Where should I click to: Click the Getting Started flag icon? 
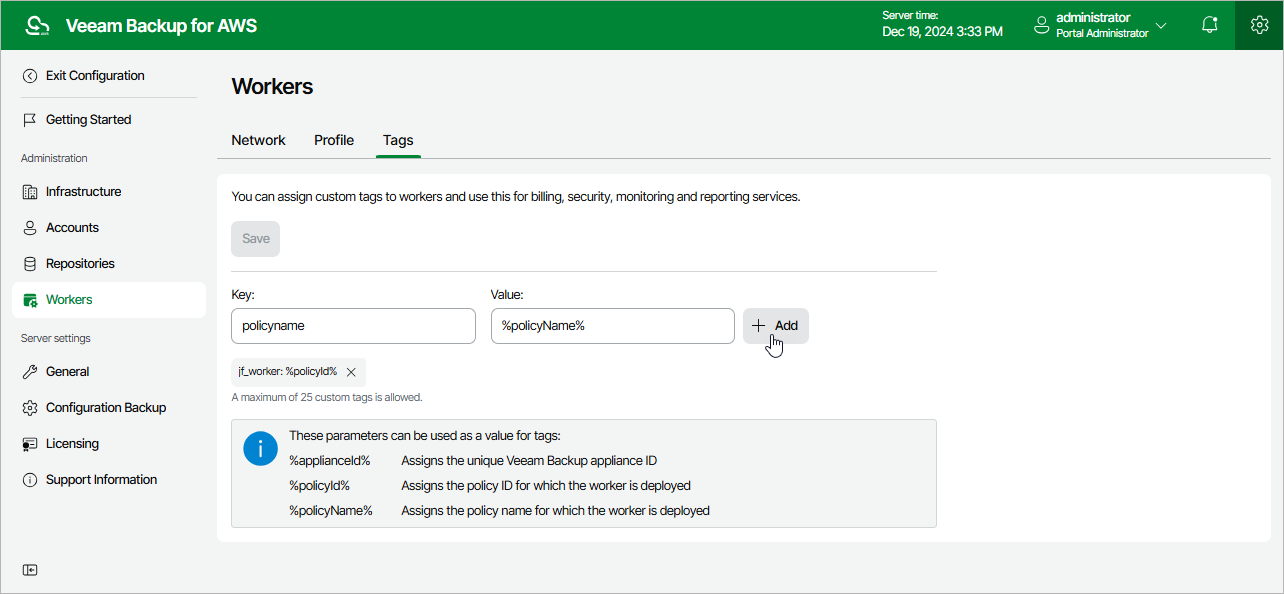[30, 120]
